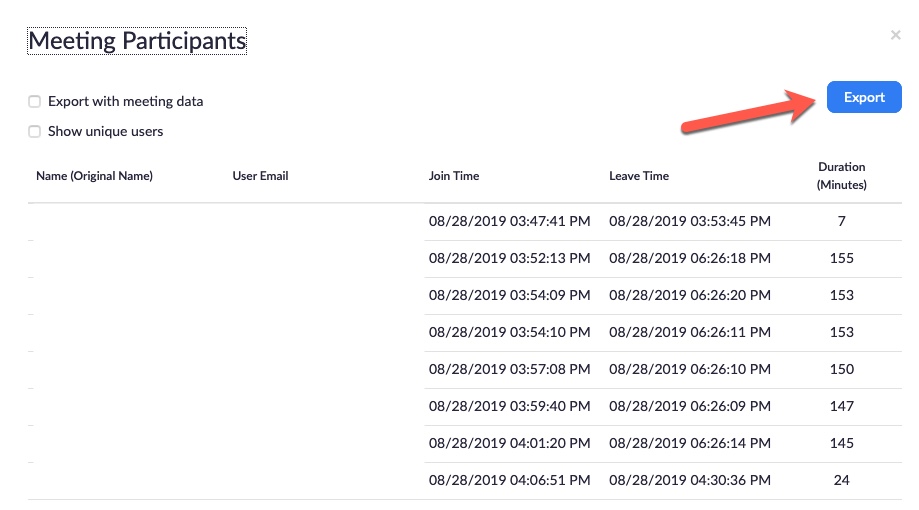Enable Export with meeting data checkbox

coord(35,101)
